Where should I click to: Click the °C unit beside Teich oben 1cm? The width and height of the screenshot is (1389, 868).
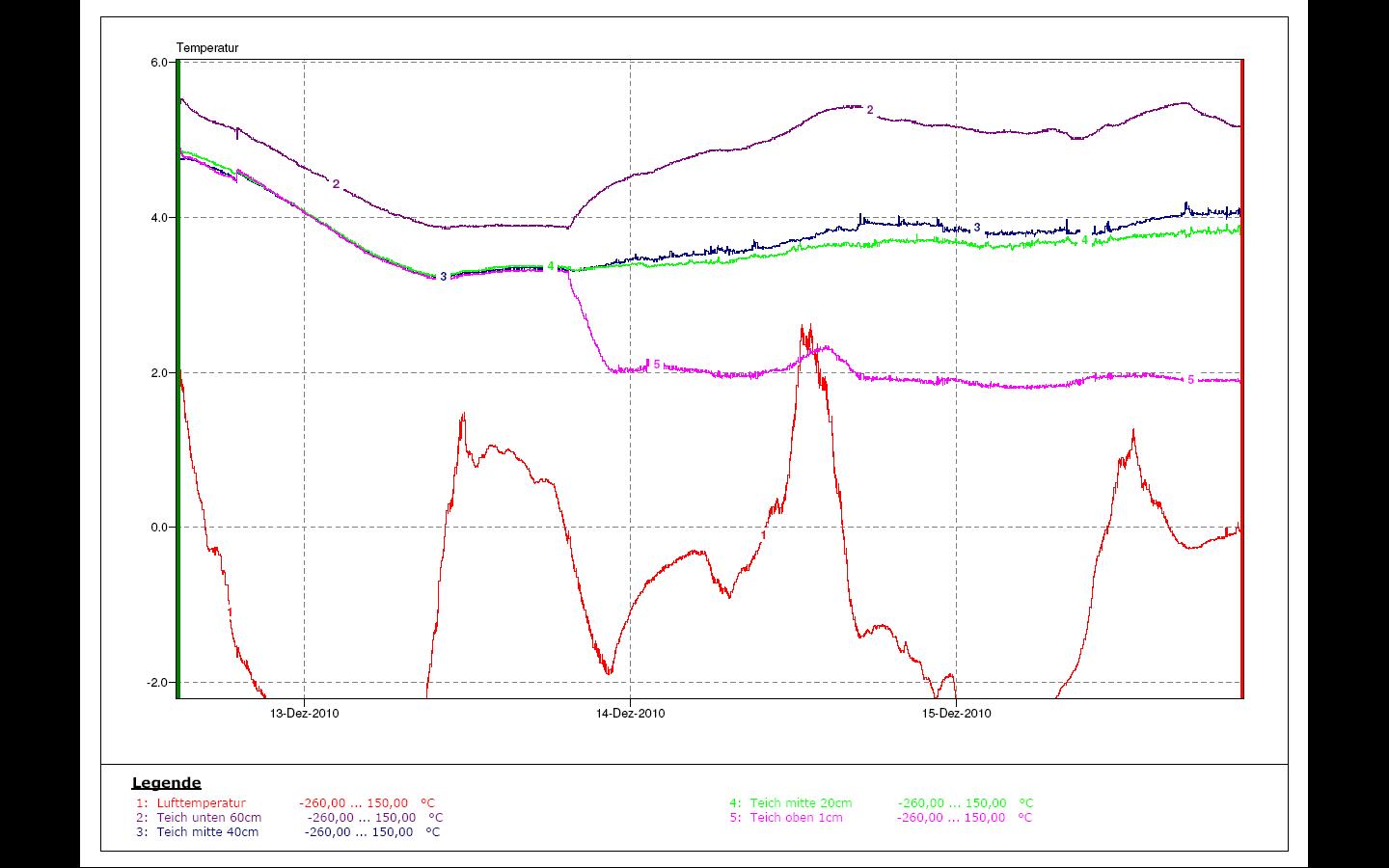pos(1025,817)
